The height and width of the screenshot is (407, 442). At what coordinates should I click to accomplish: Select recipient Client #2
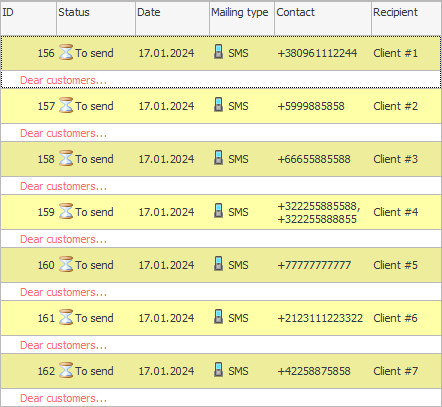395,106
